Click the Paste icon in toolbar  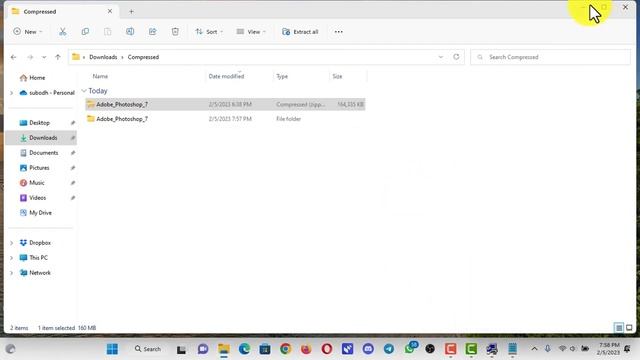pos(107,31)
